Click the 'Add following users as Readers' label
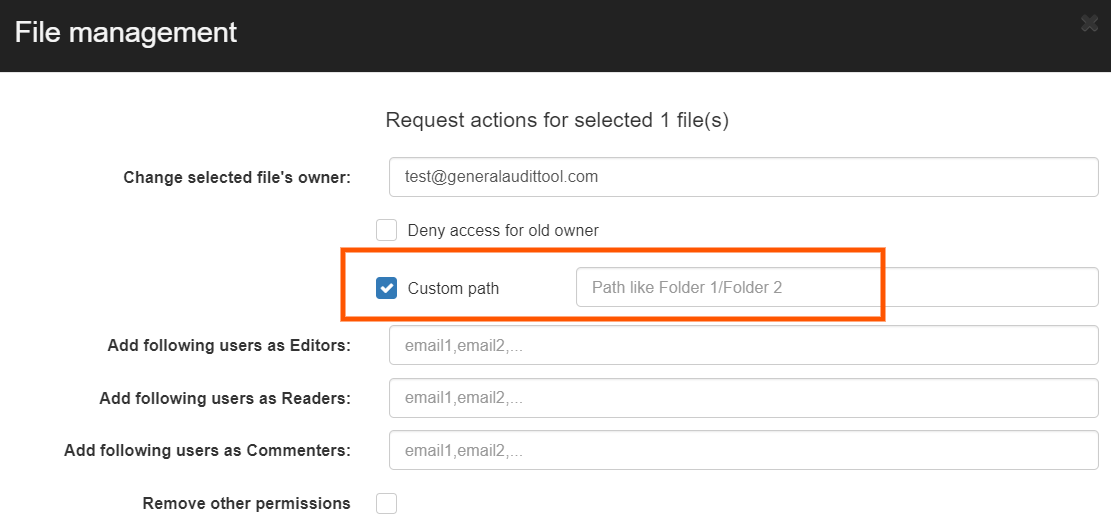 point(225,398)
